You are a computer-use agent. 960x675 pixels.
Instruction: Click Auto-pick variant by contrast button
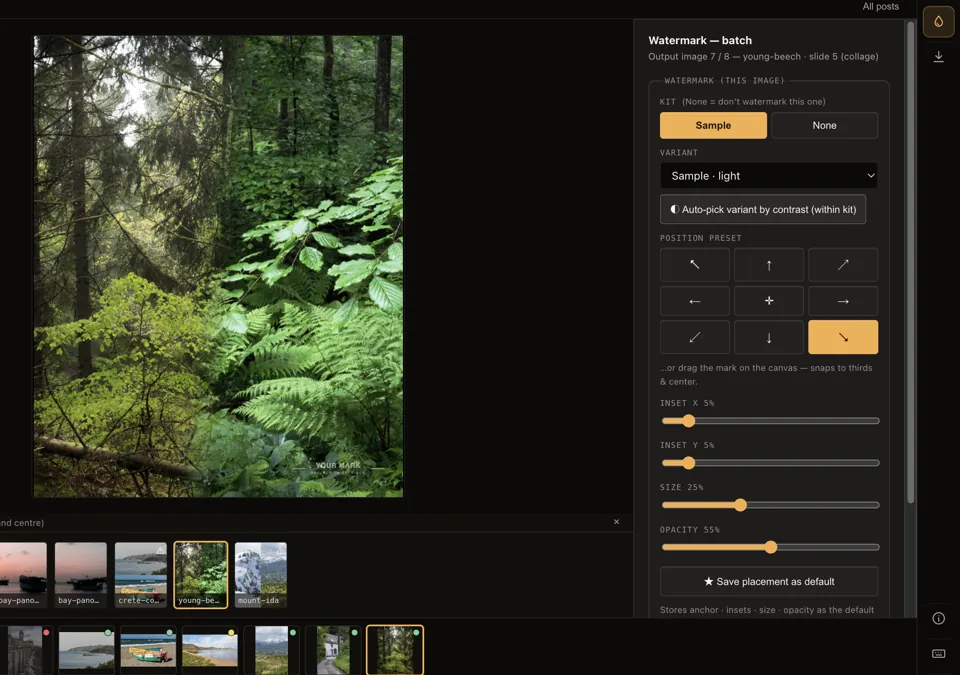coord(762,209)
